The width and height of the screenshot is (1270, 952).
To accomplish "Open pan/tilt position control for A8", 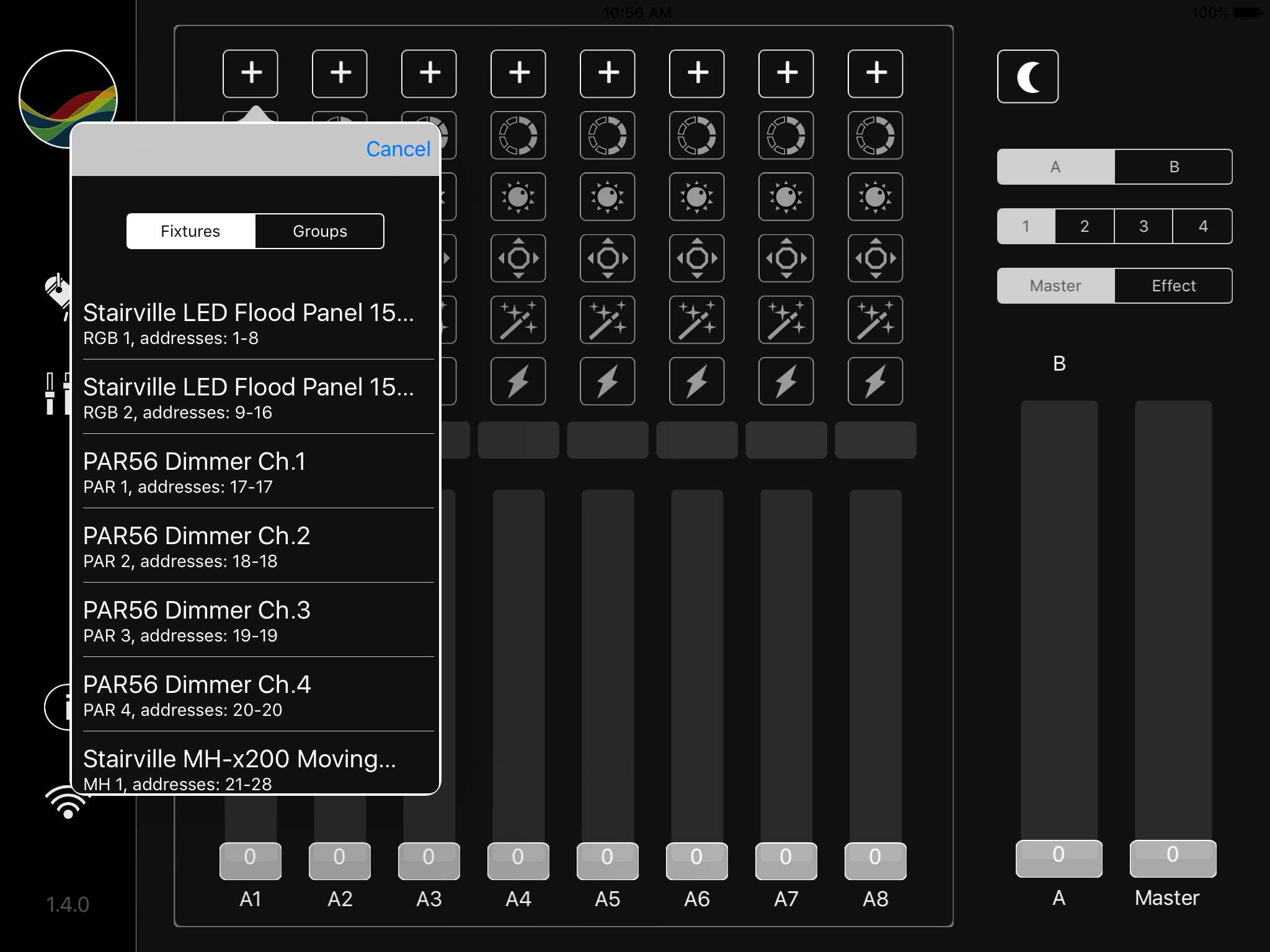I will [x=875, y=258].
